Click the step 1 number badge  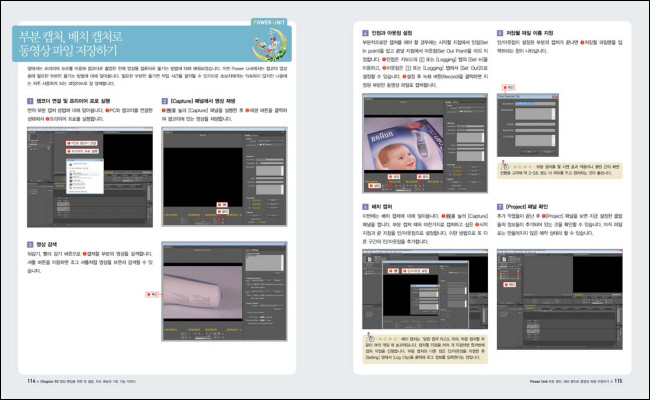tap(28, 101)
